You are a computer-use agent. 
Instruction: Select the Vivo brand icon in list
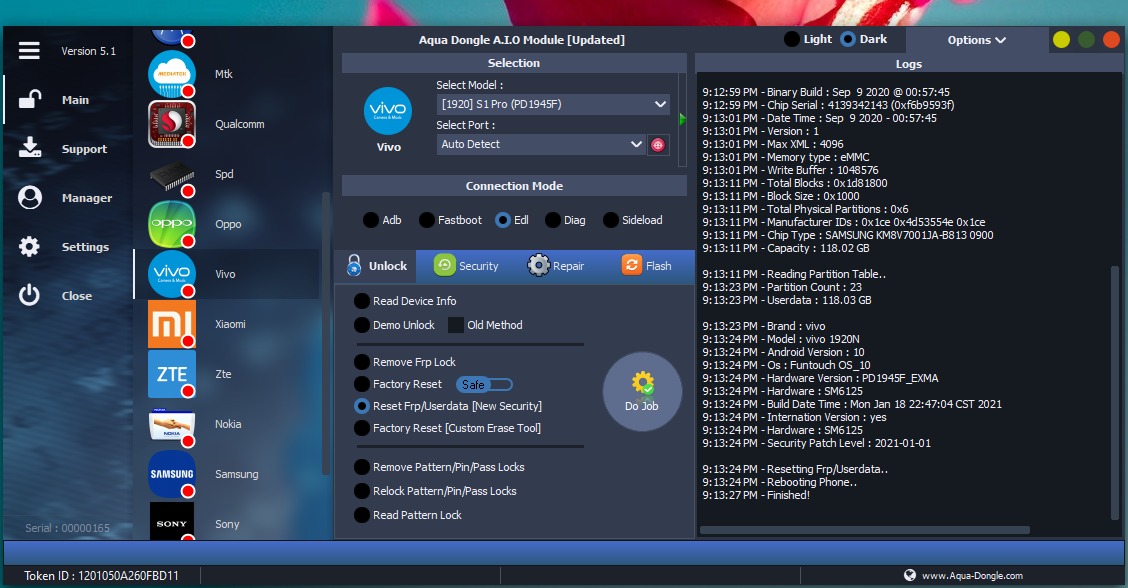click(x=172, y=274)
